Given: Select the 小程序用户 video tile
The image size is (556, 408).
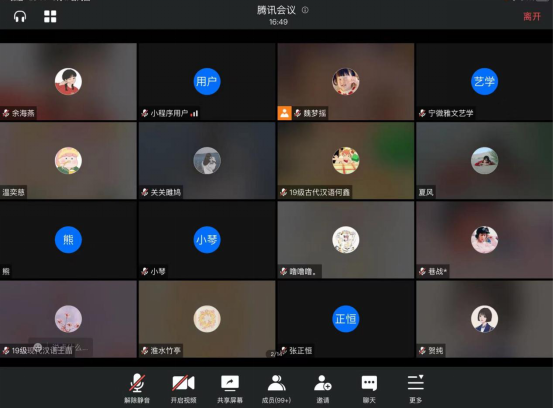Looking at the screenshot, I should tap(207, 82).
